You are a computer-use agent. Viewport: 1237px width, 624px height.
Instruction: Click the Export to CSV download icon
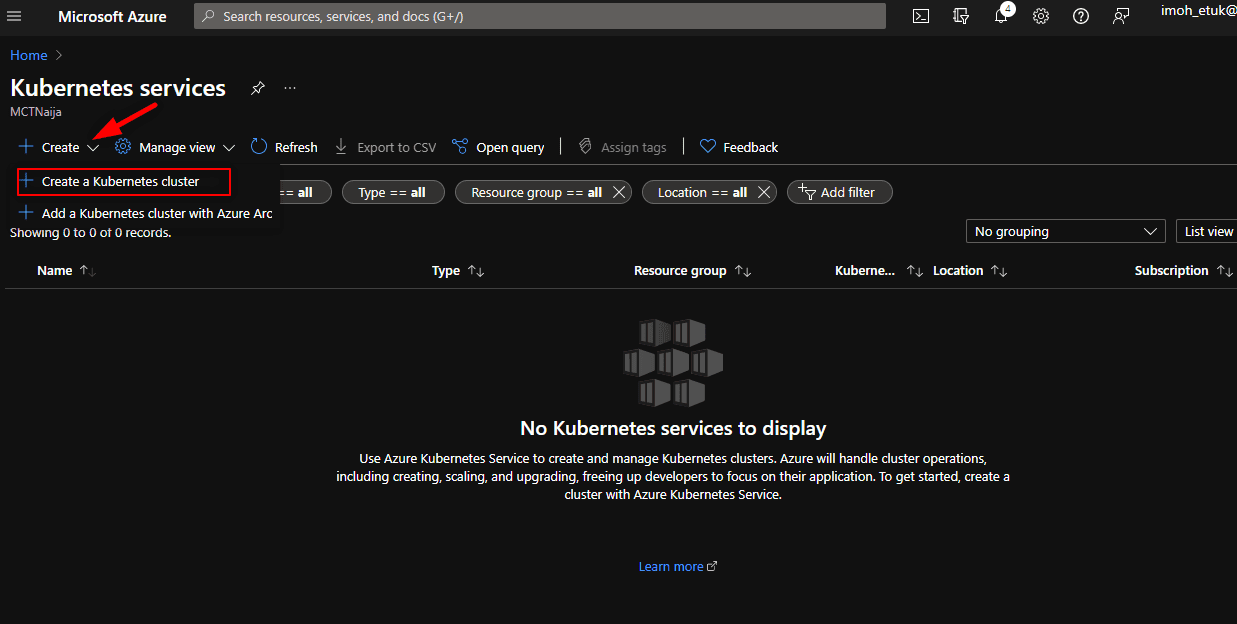tap(341, 147)
